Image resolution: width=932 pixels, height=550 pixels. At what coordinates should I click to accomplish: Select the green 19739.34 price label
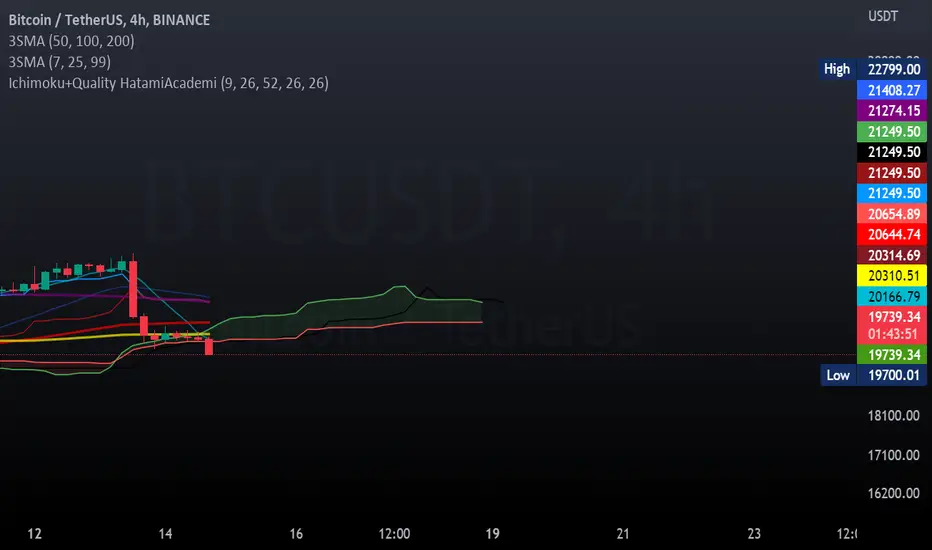pyautogui.click(x=892, y=355)
